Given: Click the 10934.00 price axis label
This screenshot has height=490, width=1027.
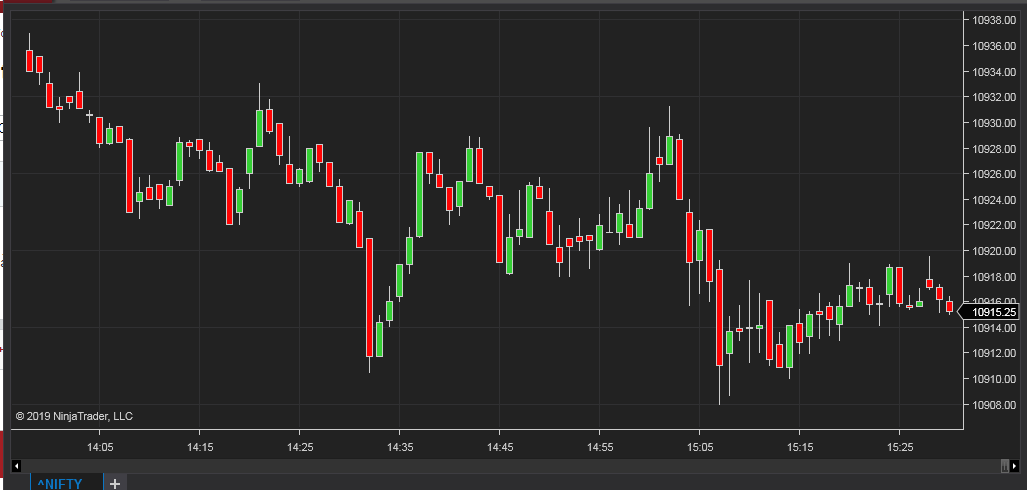Looking at the screenshot, I should 994,71.
